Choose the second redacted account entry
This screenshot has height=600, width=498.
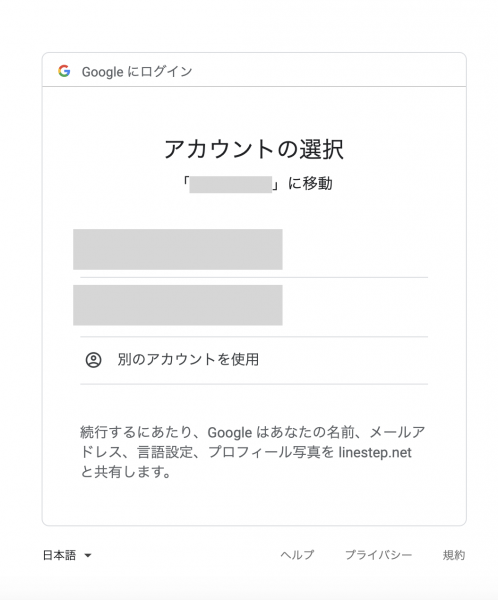point(178,305)
